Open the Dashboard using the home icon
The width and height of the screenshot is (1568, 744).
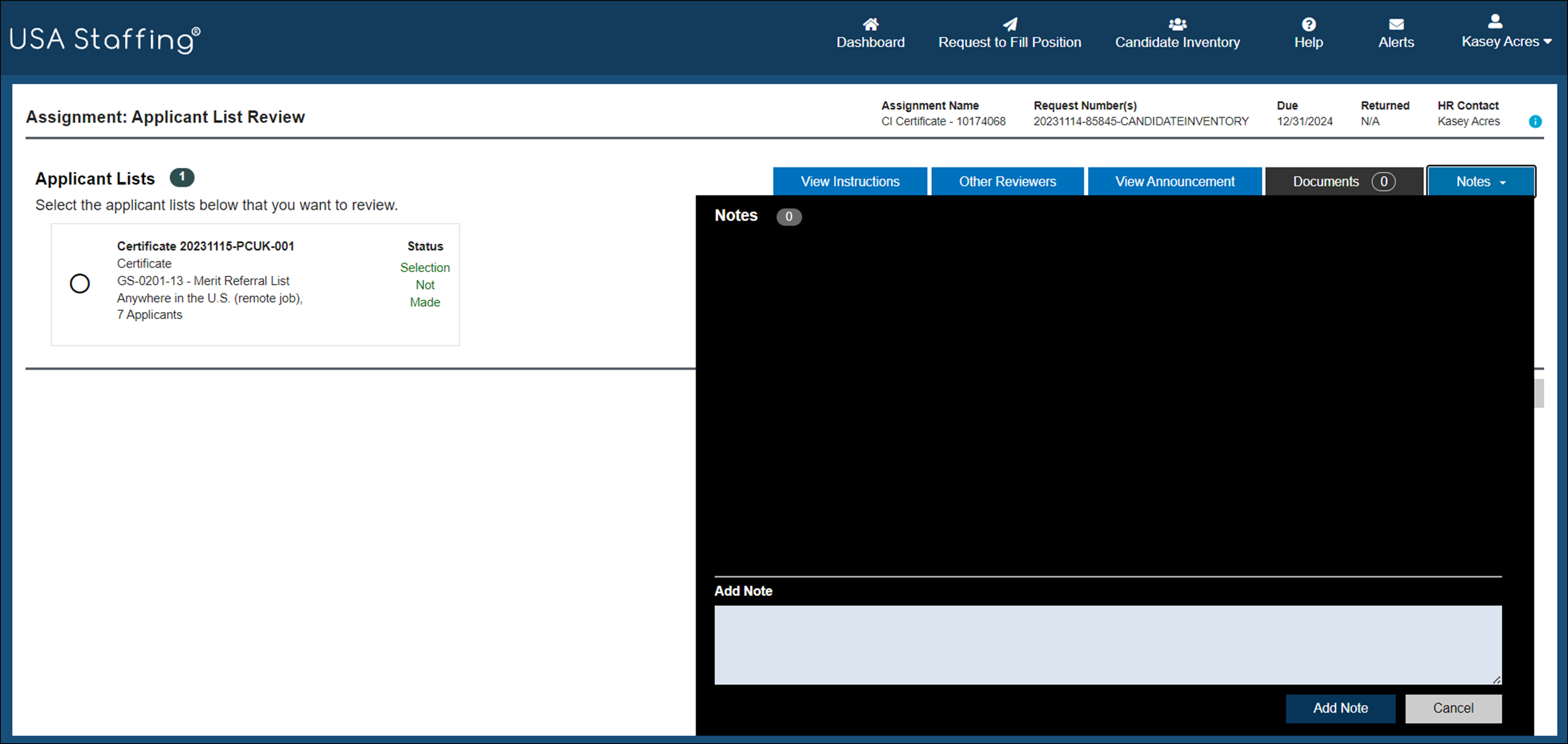[870, 24]
